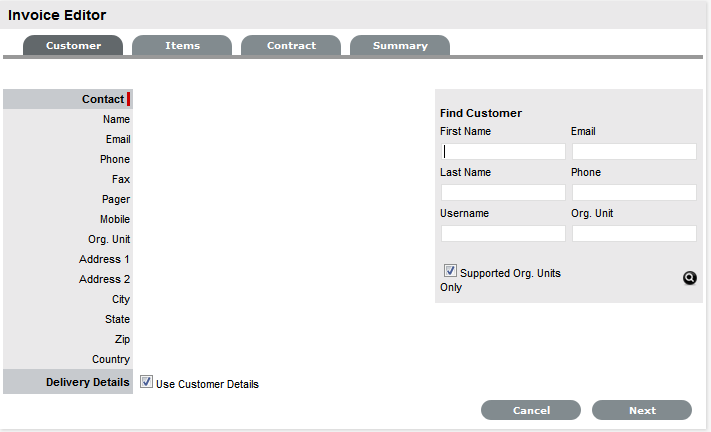This screenshot has height=432, width=711.
Task: Click the Contact section header
Action: point(103,99)
